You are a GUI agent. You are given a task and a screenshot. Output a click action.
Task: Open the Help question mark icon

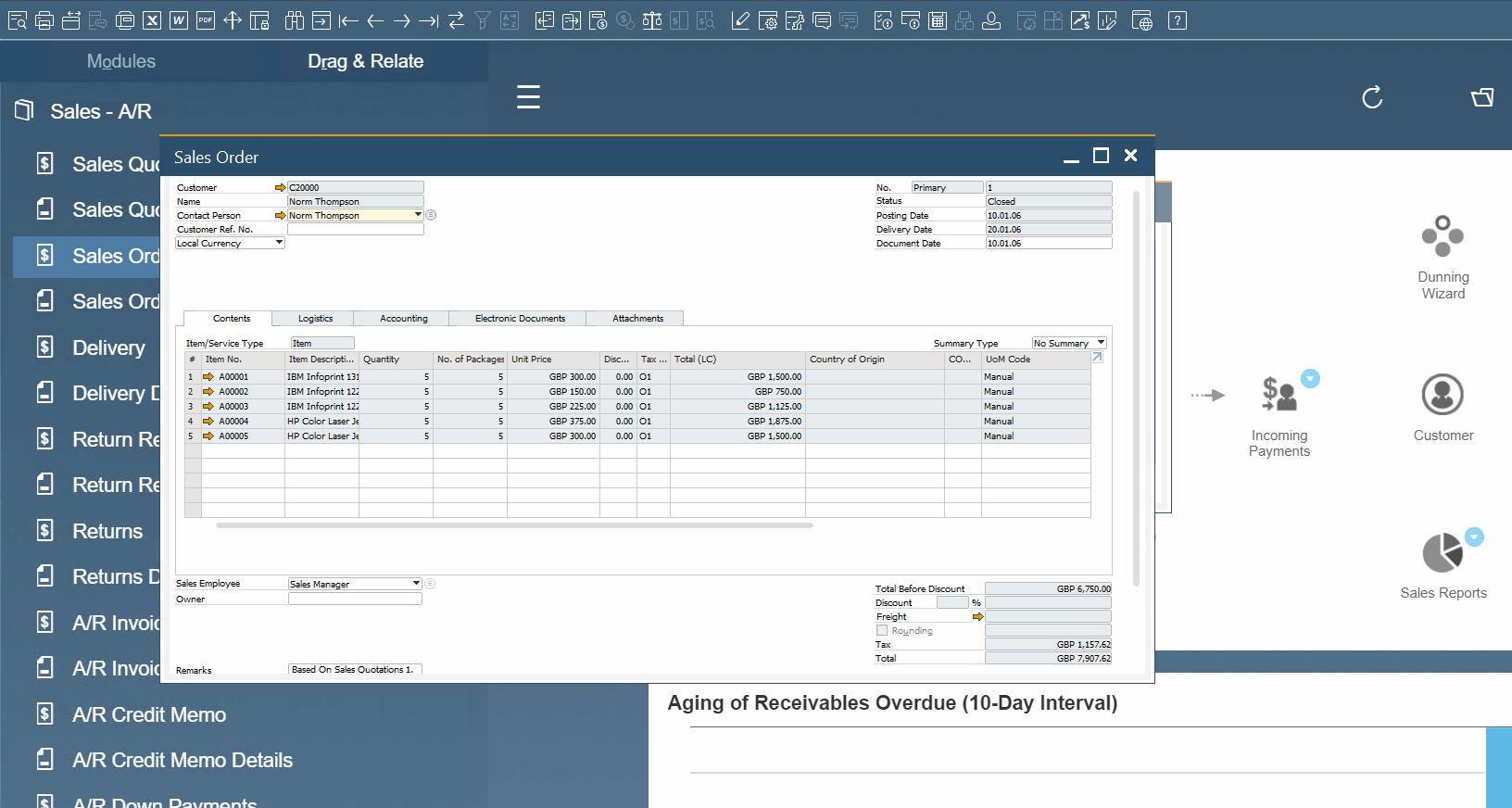pyautogui.click(x=1177, y=20)
